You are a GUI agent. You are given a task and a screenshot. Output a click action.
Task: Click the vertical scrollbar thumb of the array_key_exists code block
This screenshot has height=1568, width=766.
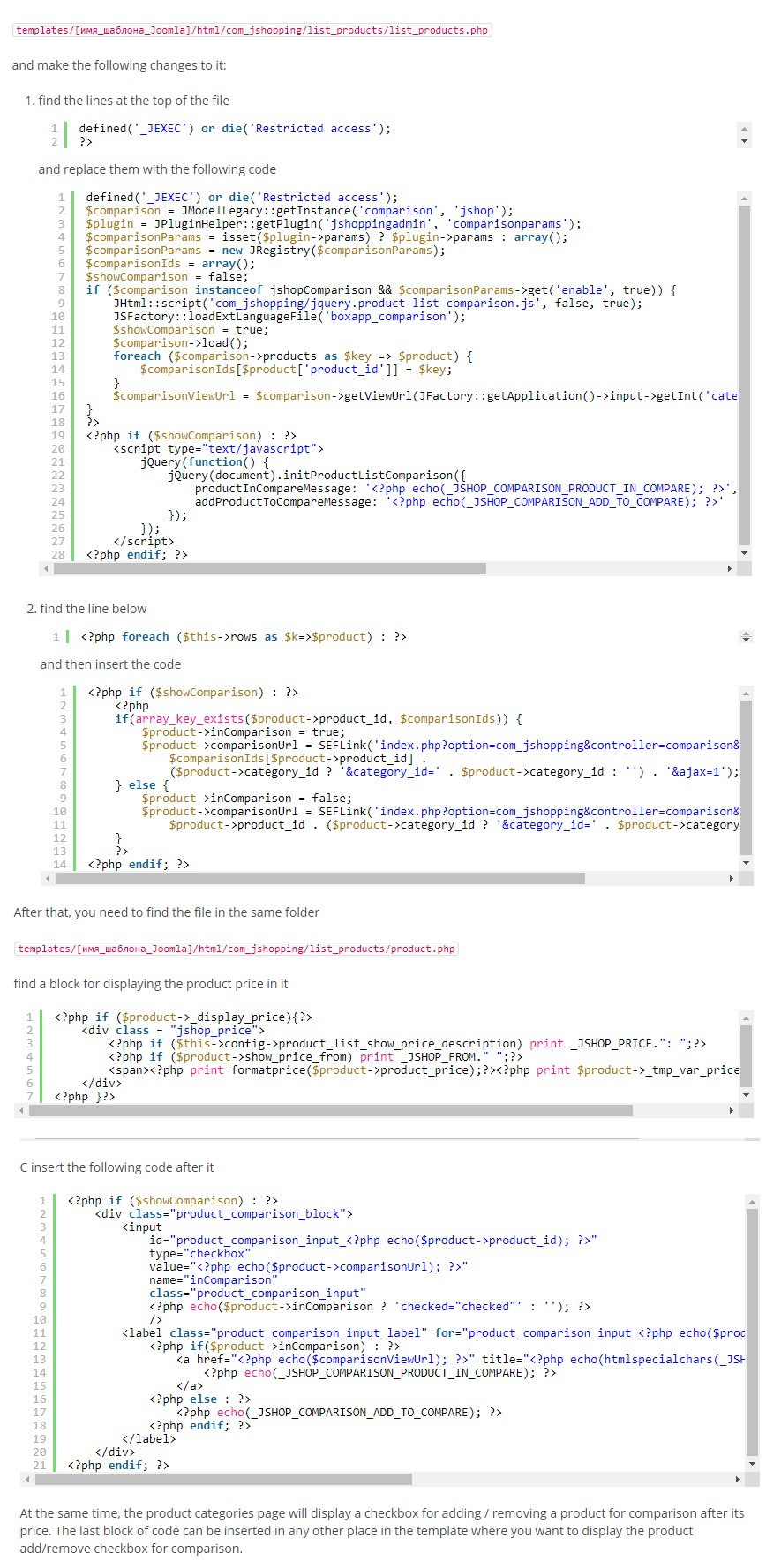[x=747, y=777]
